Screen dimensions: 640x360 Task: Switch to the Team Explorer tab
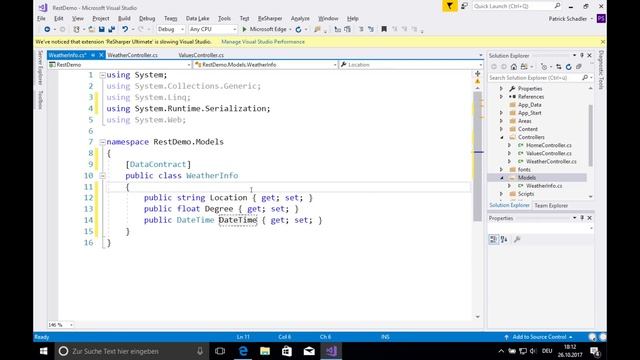(551, 206)
